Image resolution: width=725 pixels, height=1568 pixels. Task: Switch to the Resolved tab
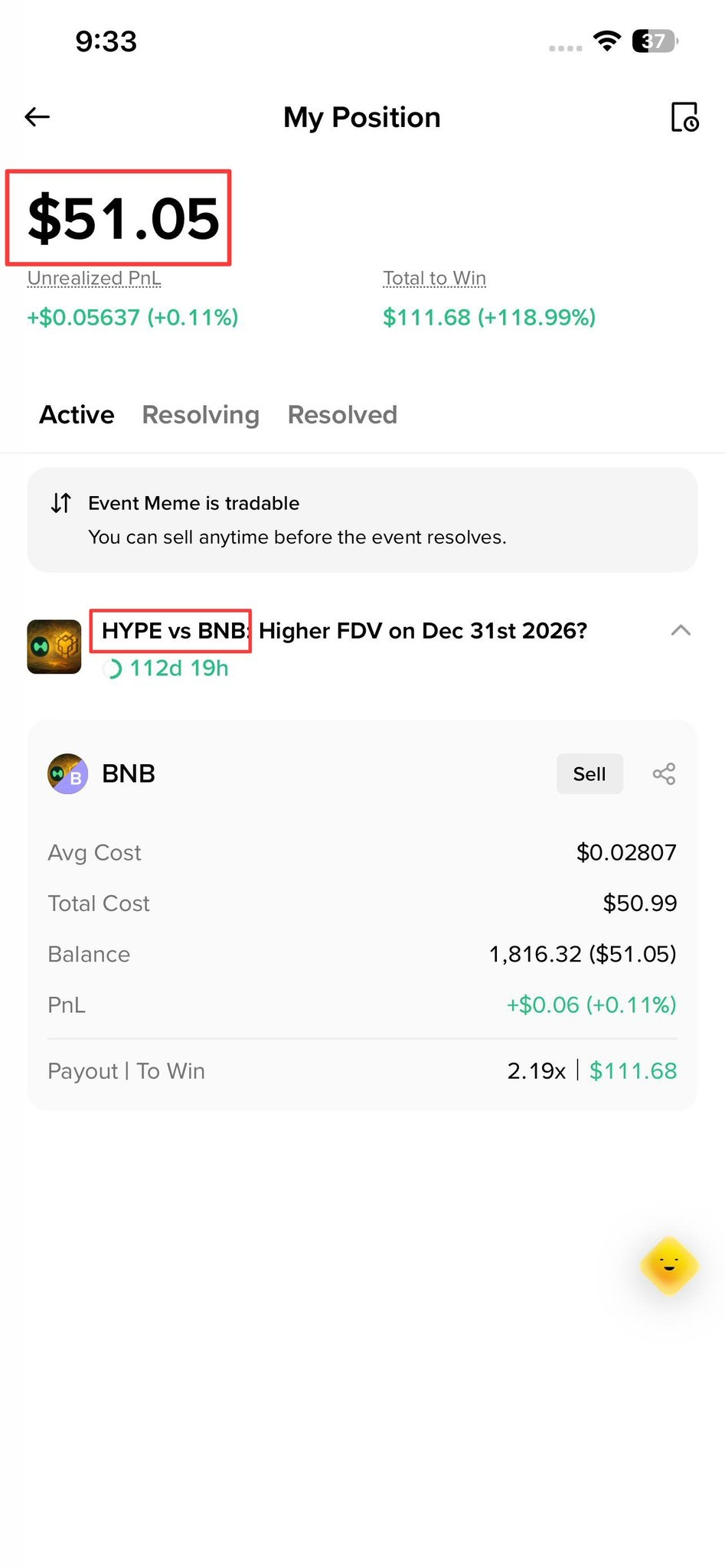(342, 415)
